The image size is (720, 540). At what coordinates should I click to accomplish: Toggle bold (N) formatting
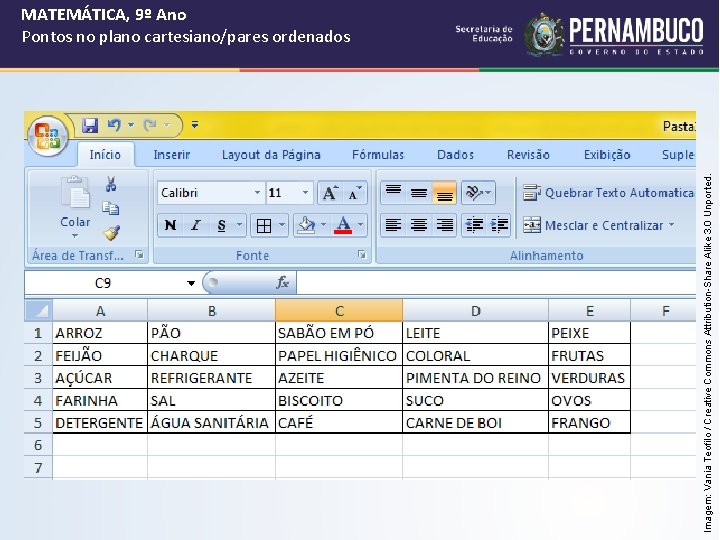click(x=170, y=225)
